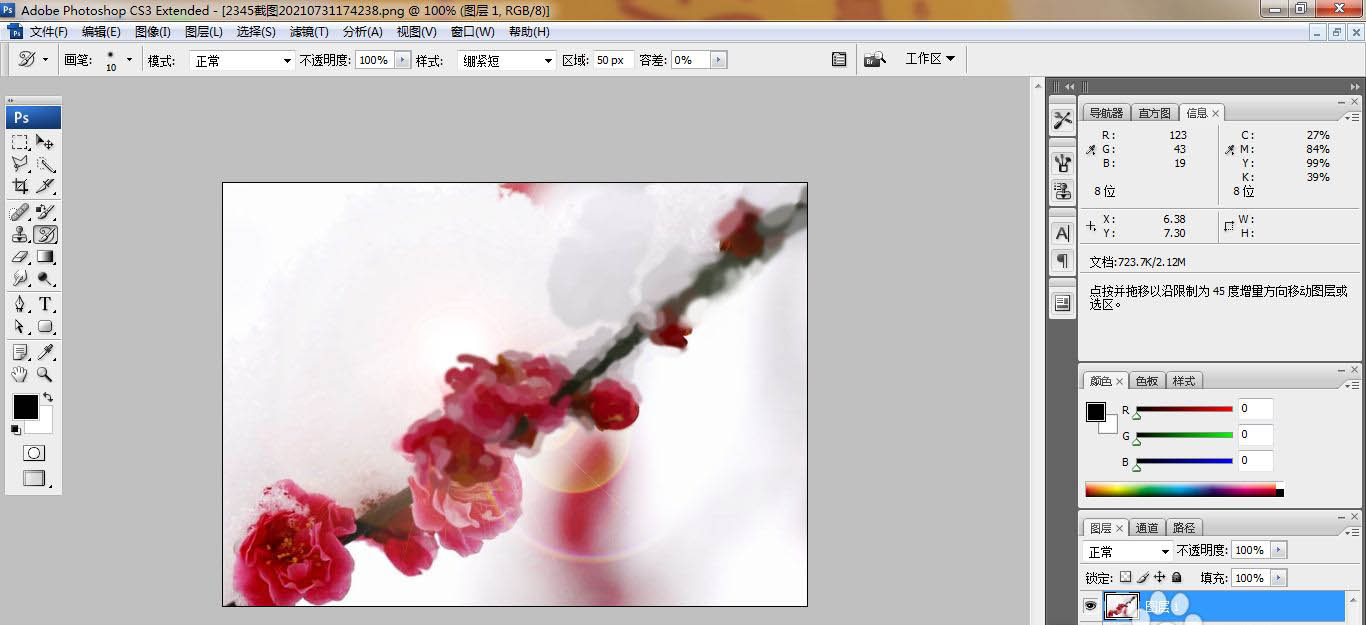Open the 模式 dropdown showing 正常

pyautogui.click(x=241, y=60)
